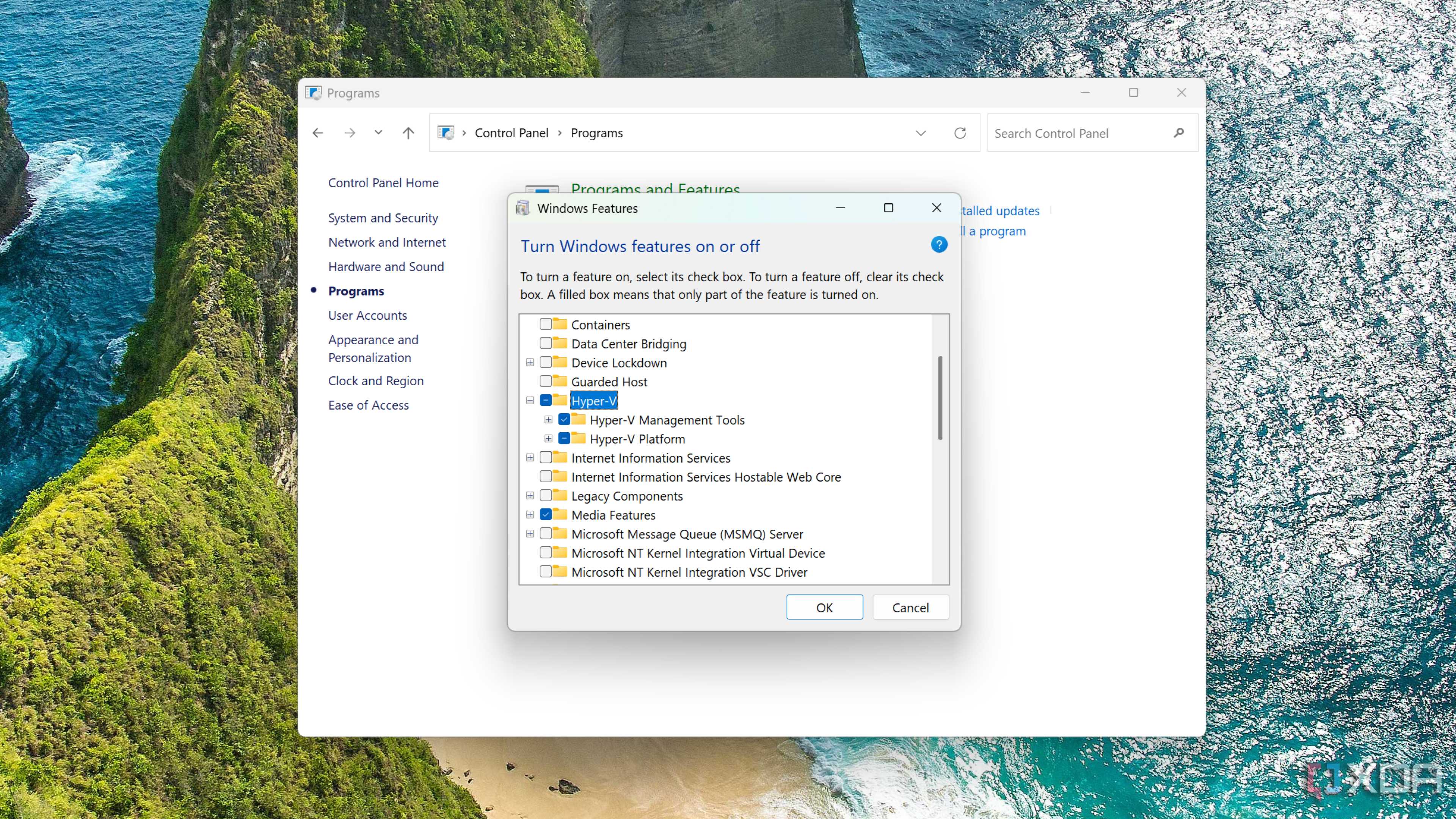Expand Internet Information Services node
The width and height of the screenshot is (1456, 819).
pos(530,457)
